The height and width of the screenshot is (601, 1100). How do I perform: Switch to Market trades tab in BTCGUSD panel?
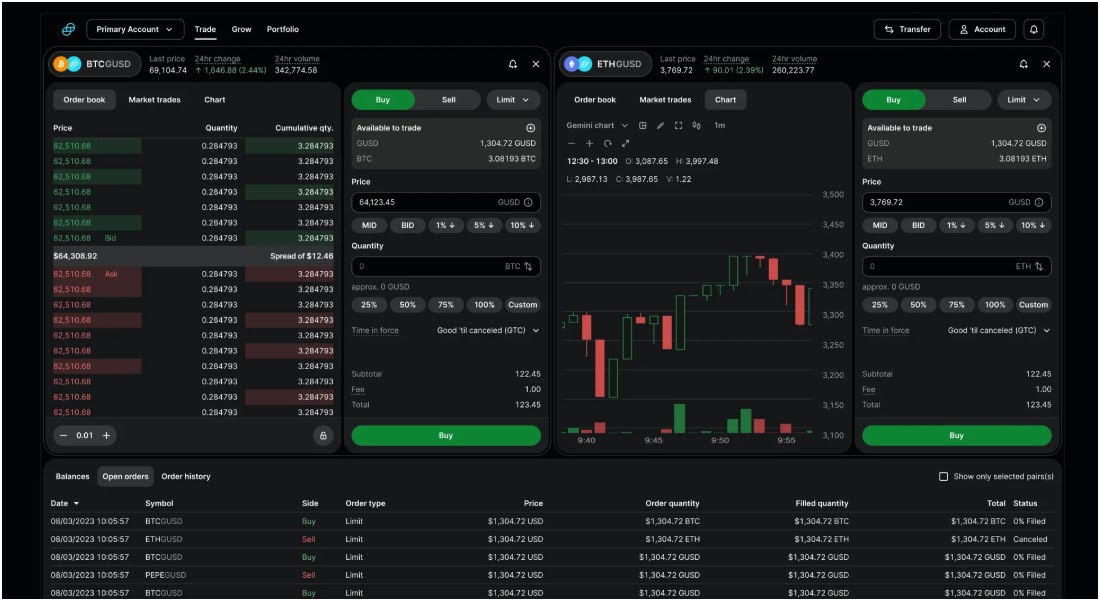click(x=154, y=100)
